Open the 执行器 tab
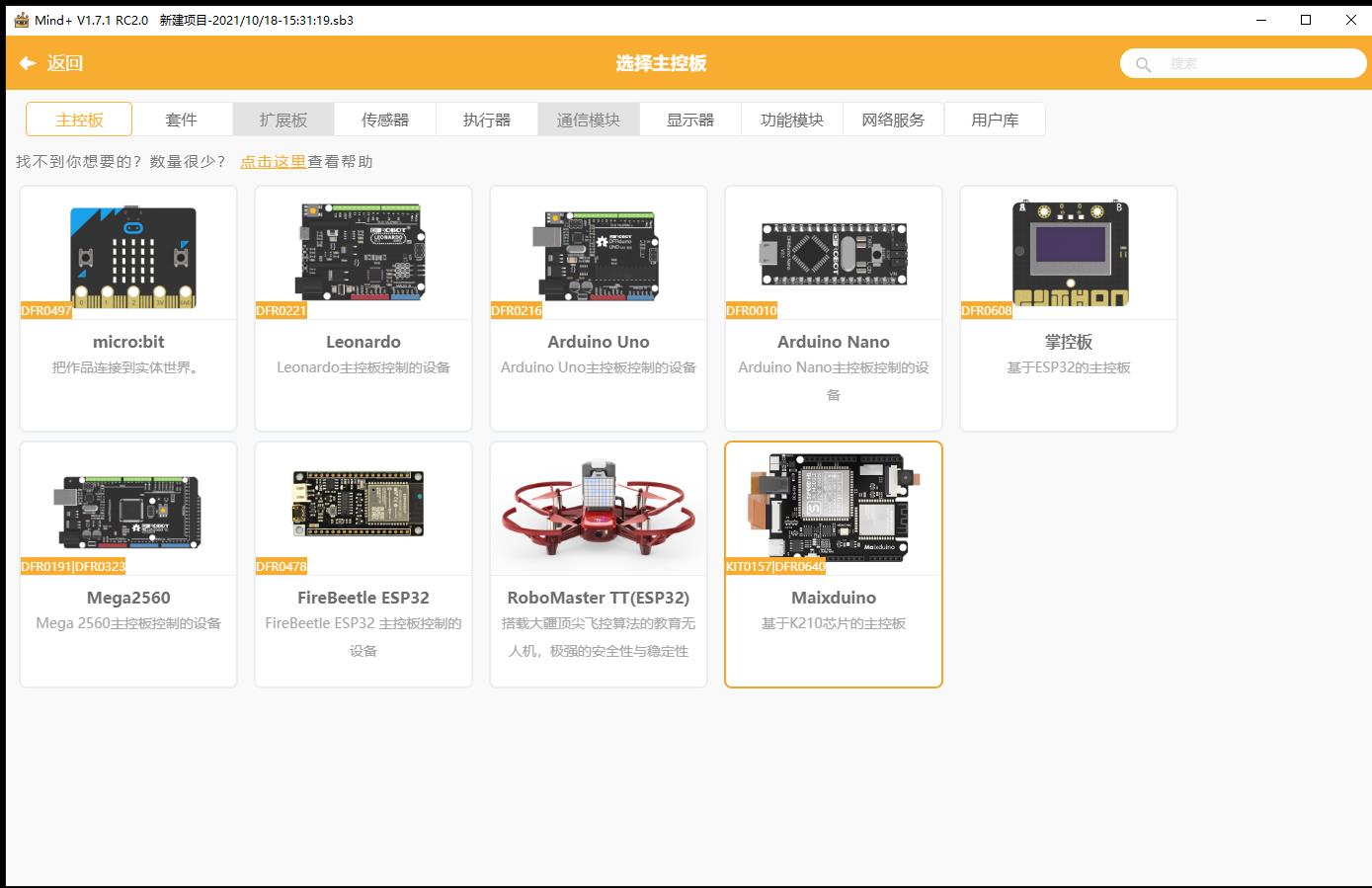This screenshot has height=888, width=1372. pyautogui.click(x=487, y=120)
